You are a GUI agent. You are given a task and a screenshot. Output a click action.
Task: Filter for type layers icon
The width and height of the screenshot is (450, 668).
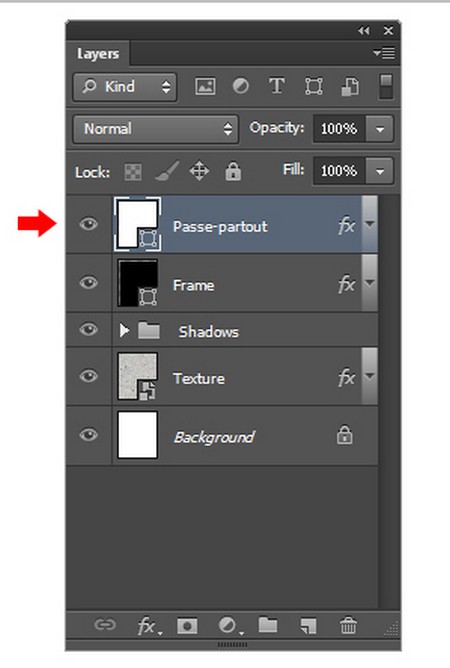(x=277, y=86)
